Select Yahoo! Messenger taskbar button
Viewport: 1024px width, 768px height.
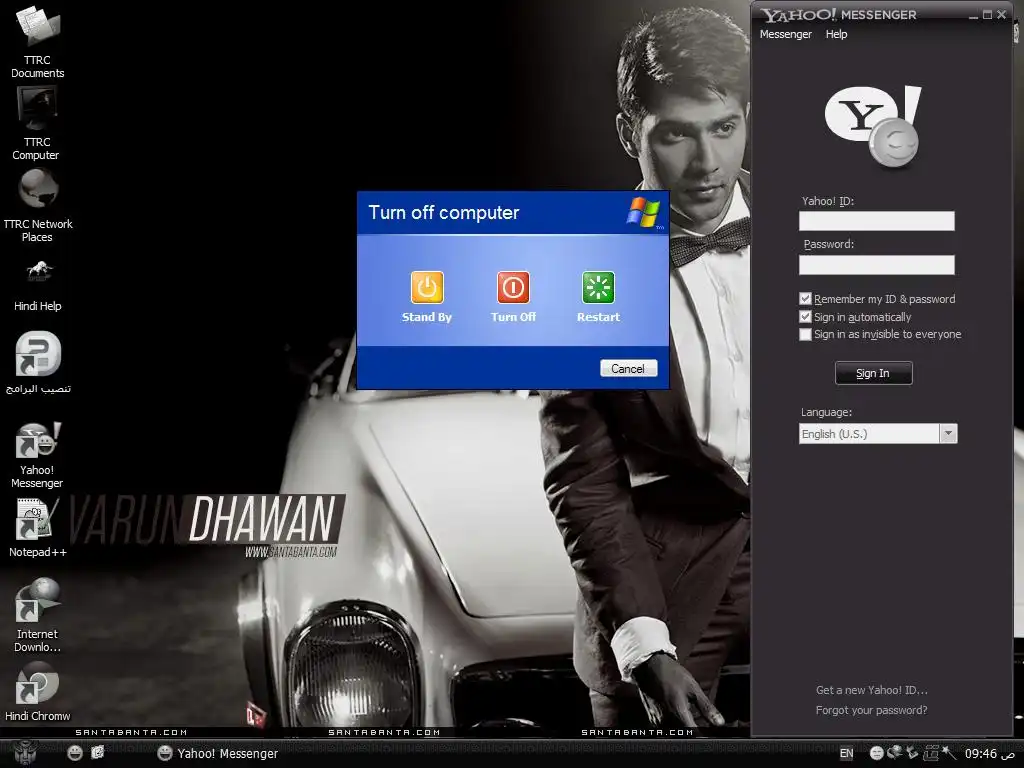[x=219, y=753]
